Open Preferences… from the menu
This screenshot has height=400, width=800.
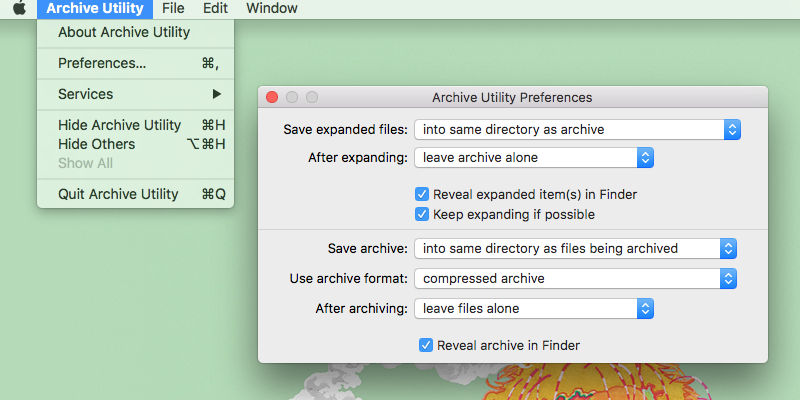point(102,63)
